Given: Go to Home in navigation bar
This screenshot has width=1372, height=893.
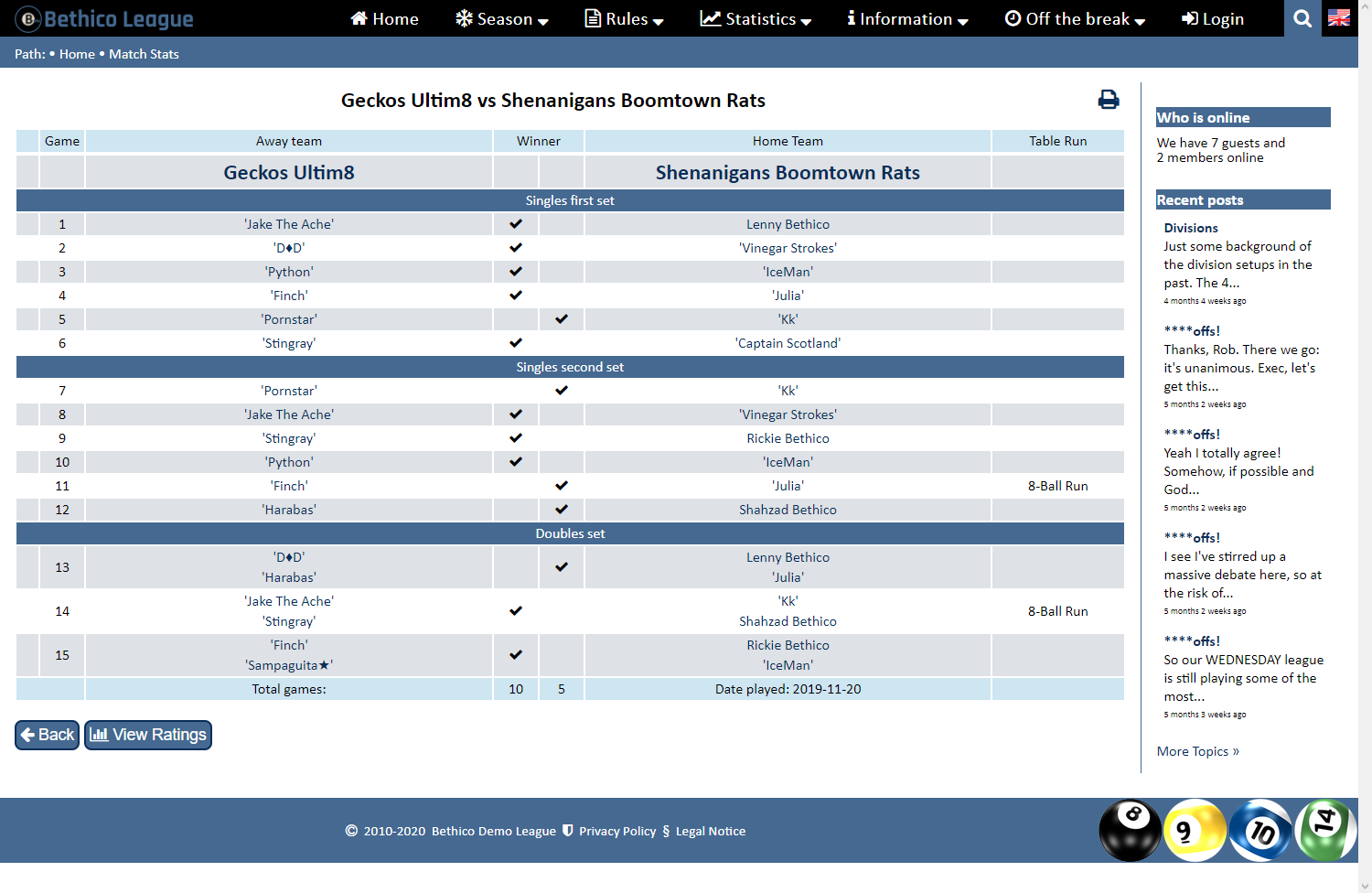Looking at the screenshot, I should click(x=385, y=19).
